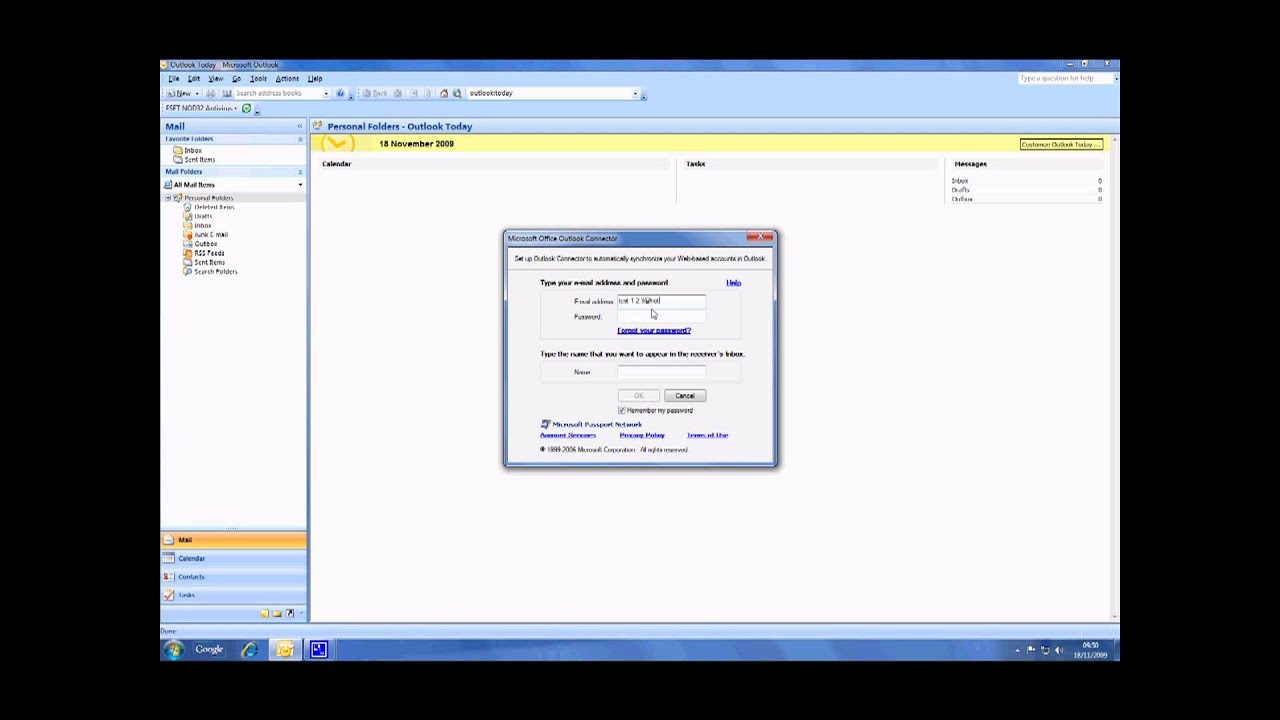Click the Action Center flag tray icon
The width and height of the screenshot is (1280, 720).
click(1031, 650)
